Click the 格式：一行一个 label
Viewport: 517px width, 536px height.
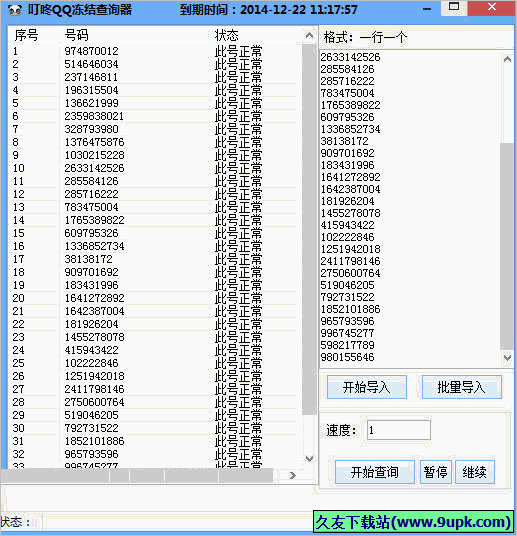tap(365, 37)
